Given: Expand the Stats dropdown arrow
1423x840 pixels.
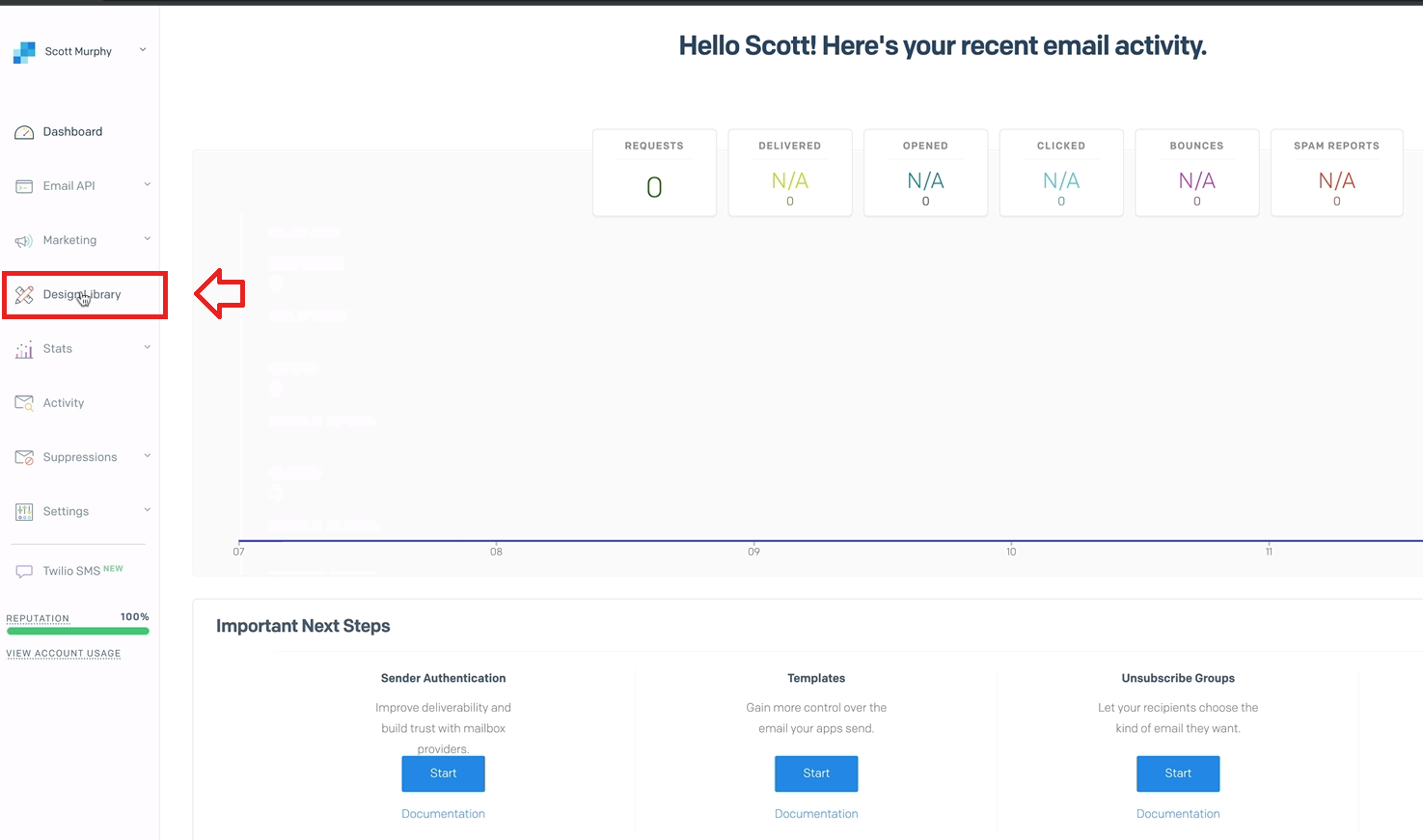Looking at the screenshot, I should point(147,347).
